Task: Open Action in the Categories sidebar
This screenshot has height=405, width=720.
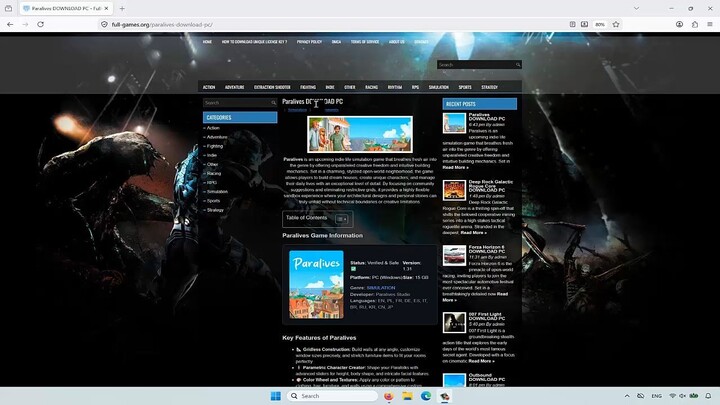Action: point(213,128)
